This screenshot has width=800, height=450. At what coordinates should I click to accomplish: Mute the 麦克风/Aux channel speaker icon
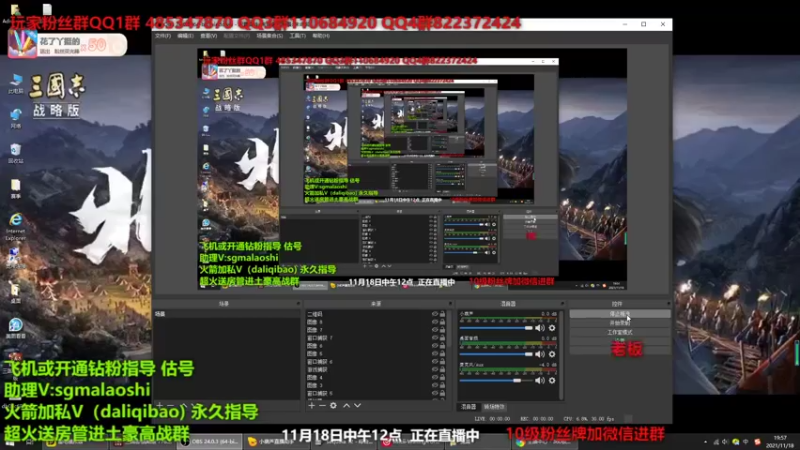(x=540, y=381)
